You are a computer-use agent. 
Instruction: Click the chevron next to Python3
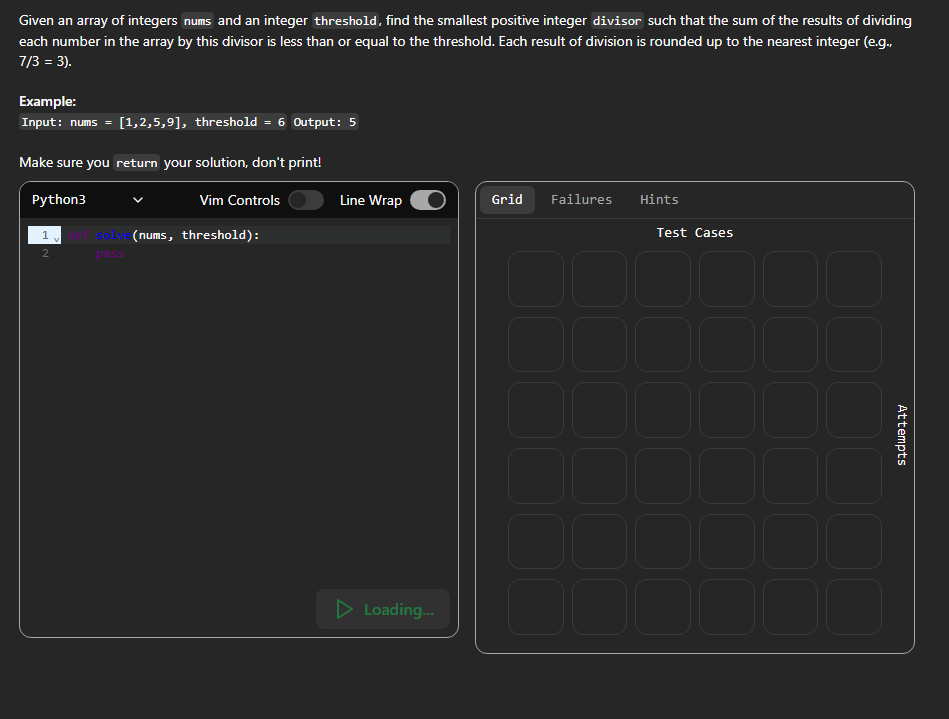pyautogui.click(x=138, y=200)
